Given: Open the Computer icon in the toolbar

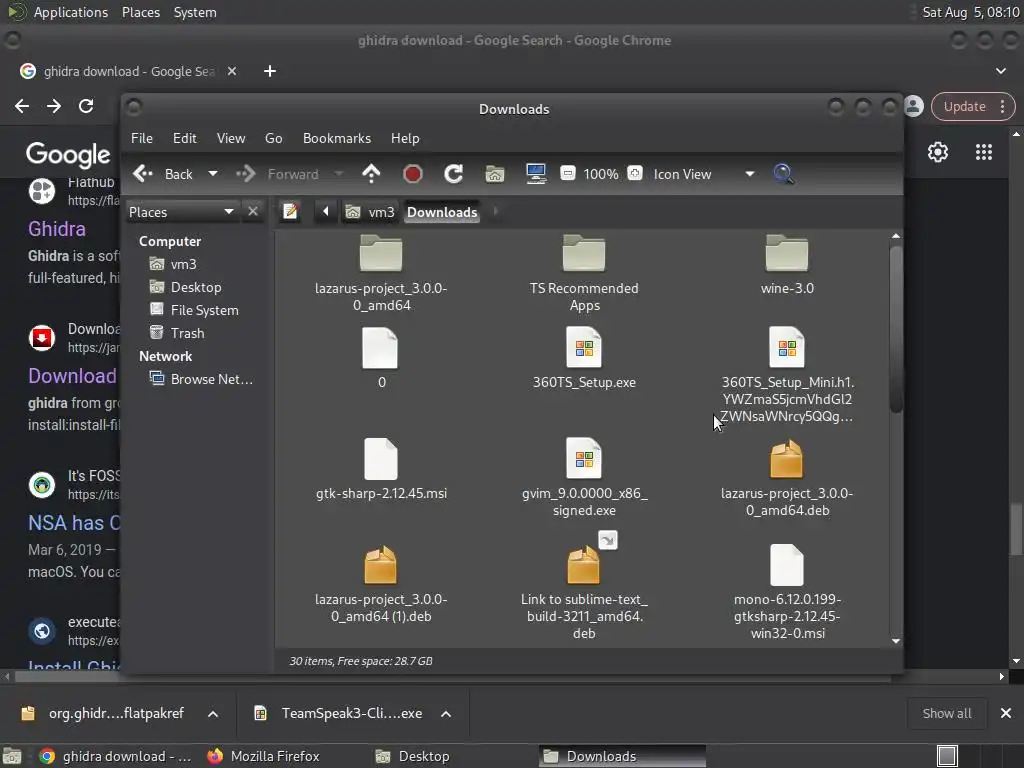Looking at the screenshot, I should click(x=536, y=174).
